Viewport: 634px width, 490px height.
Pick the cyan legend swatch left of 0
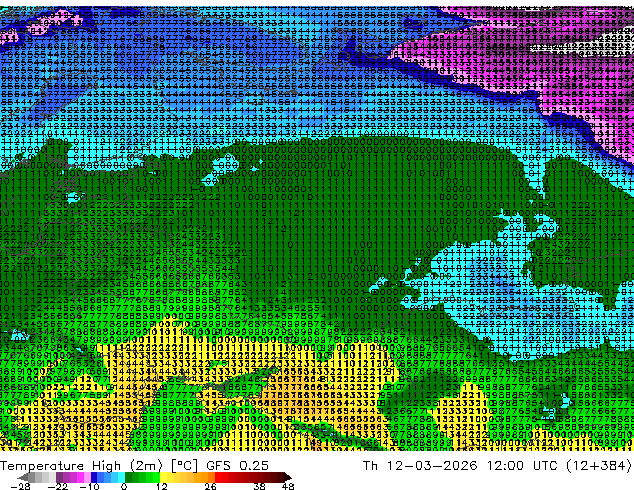(122, 477)
